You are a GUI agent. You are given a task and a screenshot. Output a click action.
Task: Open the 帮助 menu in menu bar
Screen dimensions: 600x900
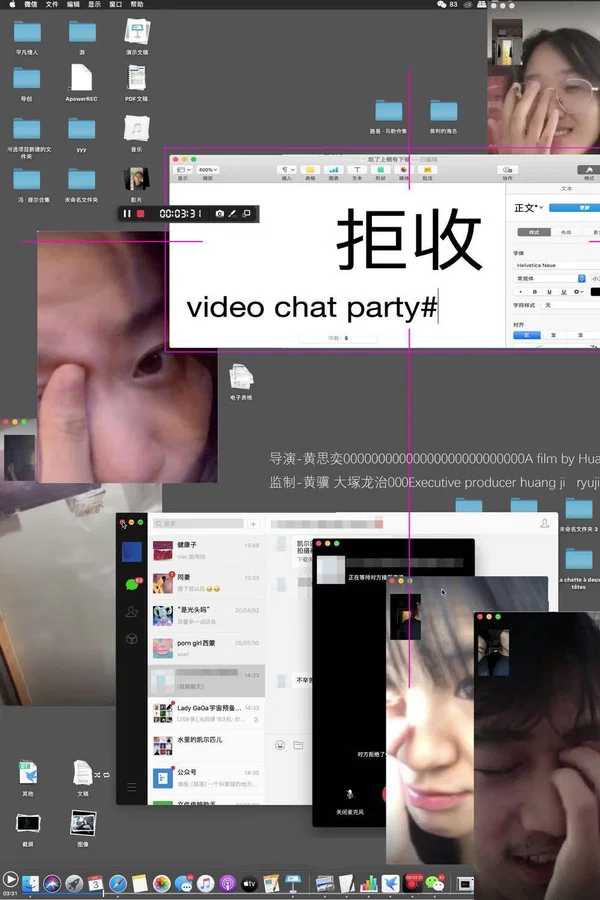pos(137,4)
